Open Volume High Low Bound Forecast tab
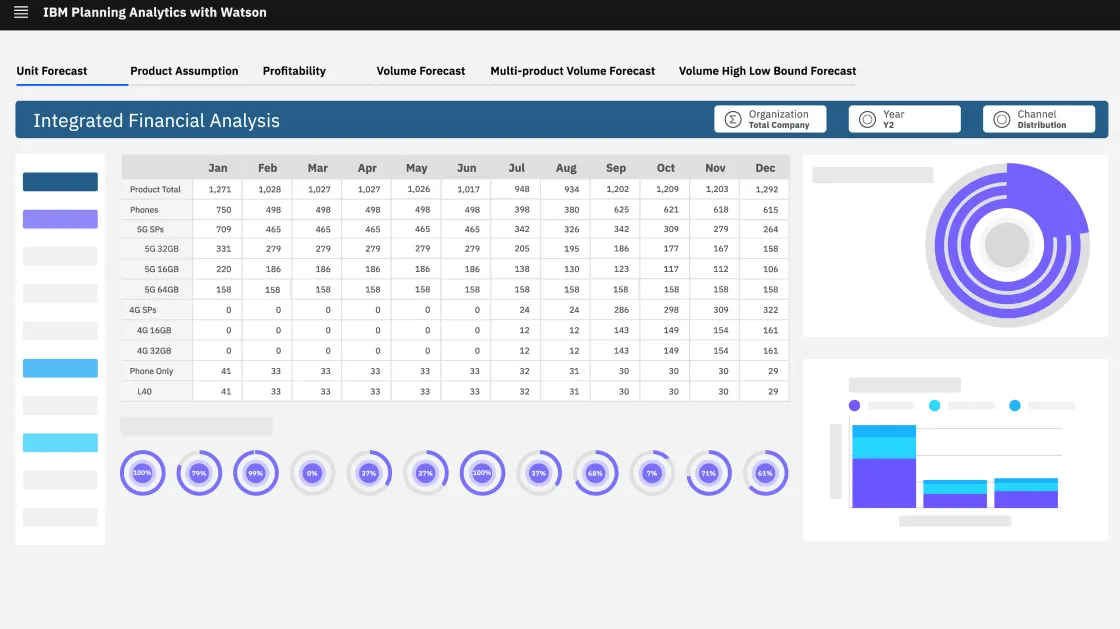This screenshot has width=1120, height=629. pos(767,71)
